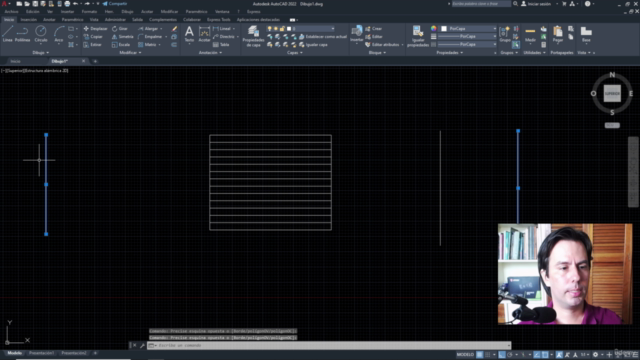Viewport: 640px width, 360px height.
Task: Click the MODELO status bar button
Action: click(465, 355)
